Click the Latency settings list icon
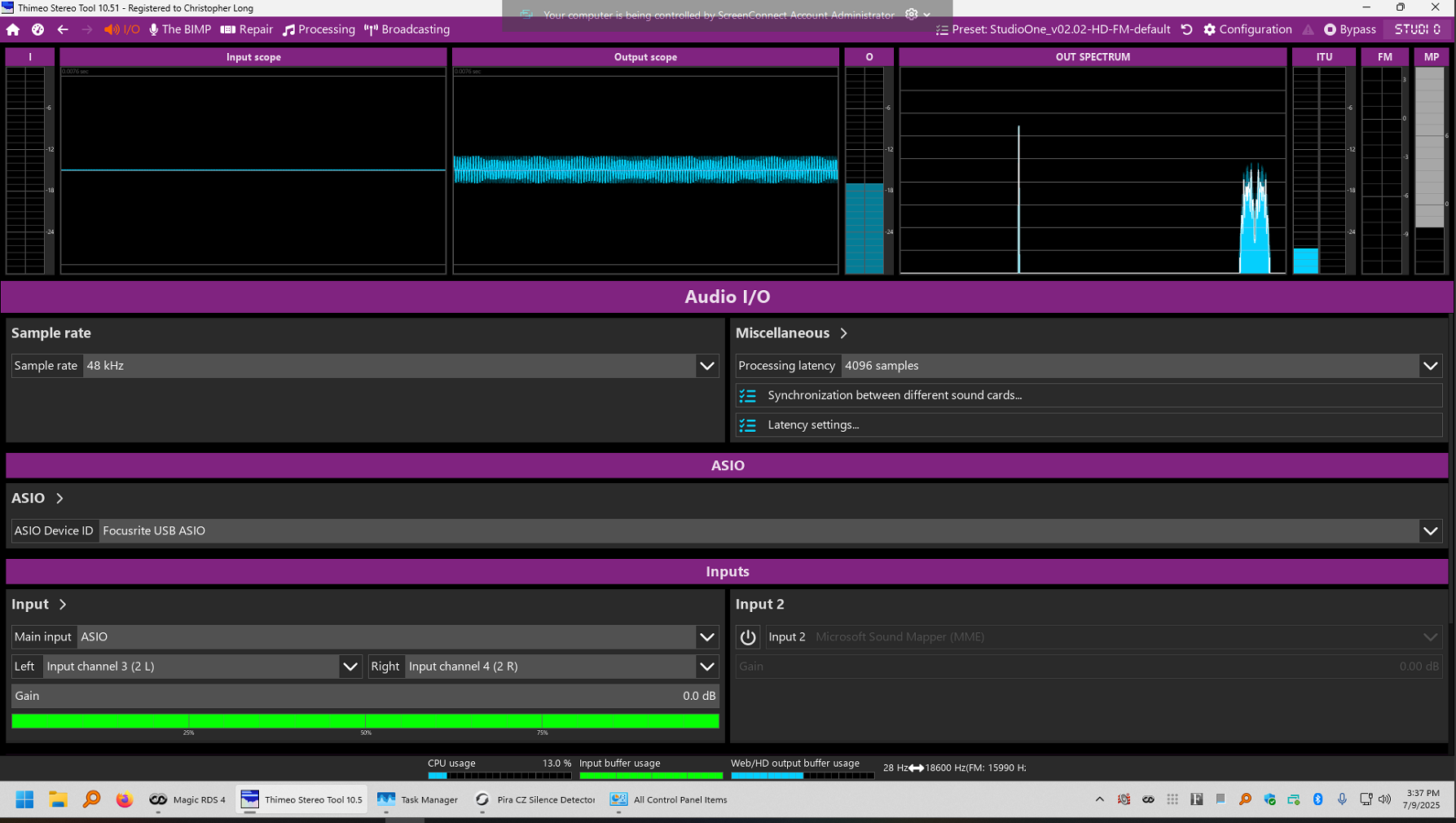The height and width of the screenshot is (823, 1456). pyautogui.click(x=747, y=425)
